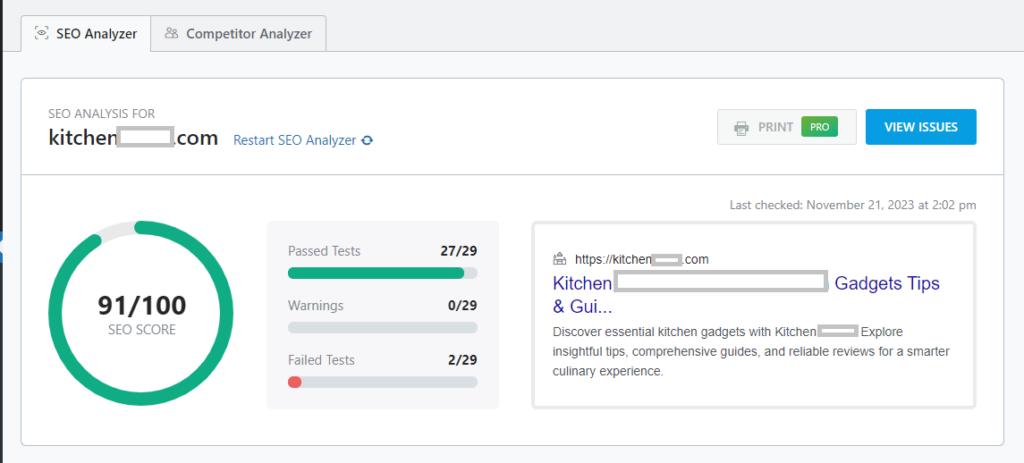
Task: Click the meta description in search preview
Action: (750, 351)
